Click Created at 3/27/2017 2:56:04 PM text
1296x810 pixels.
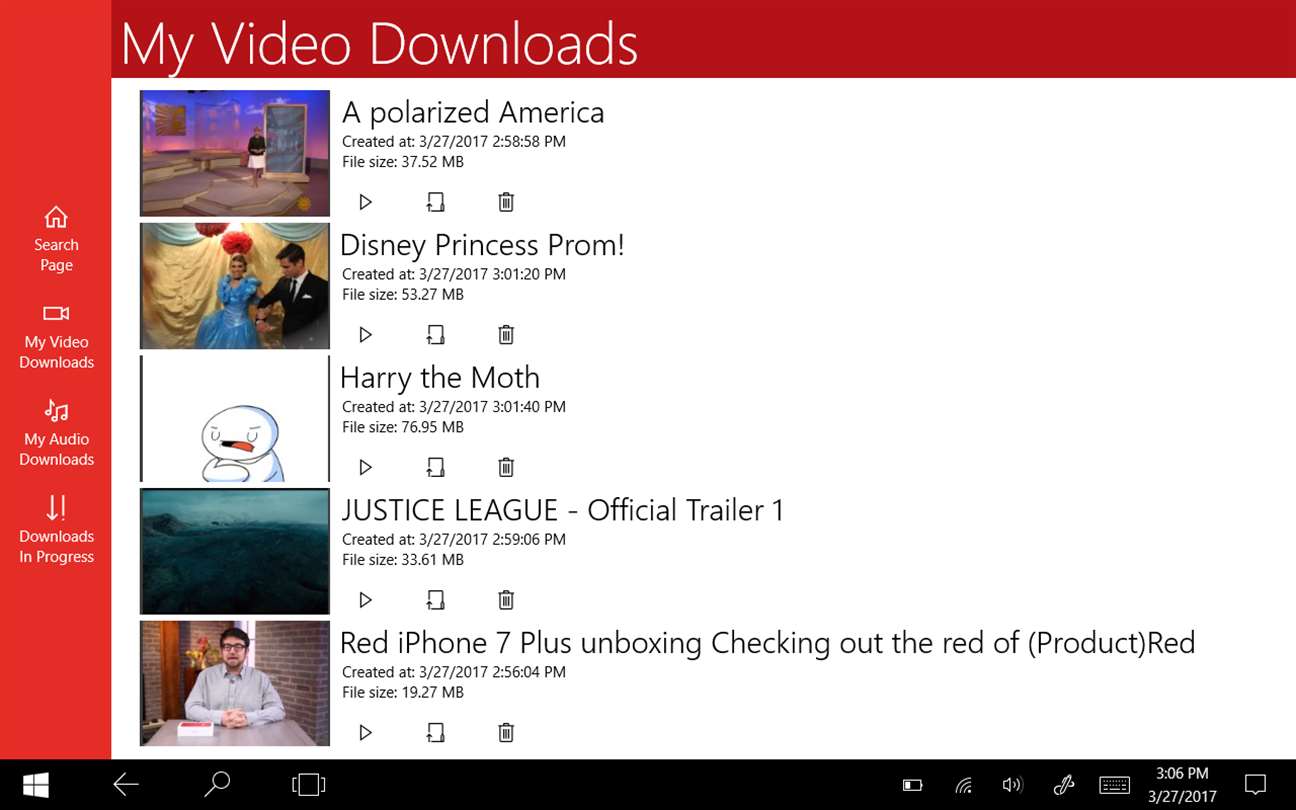coord(454,672)
